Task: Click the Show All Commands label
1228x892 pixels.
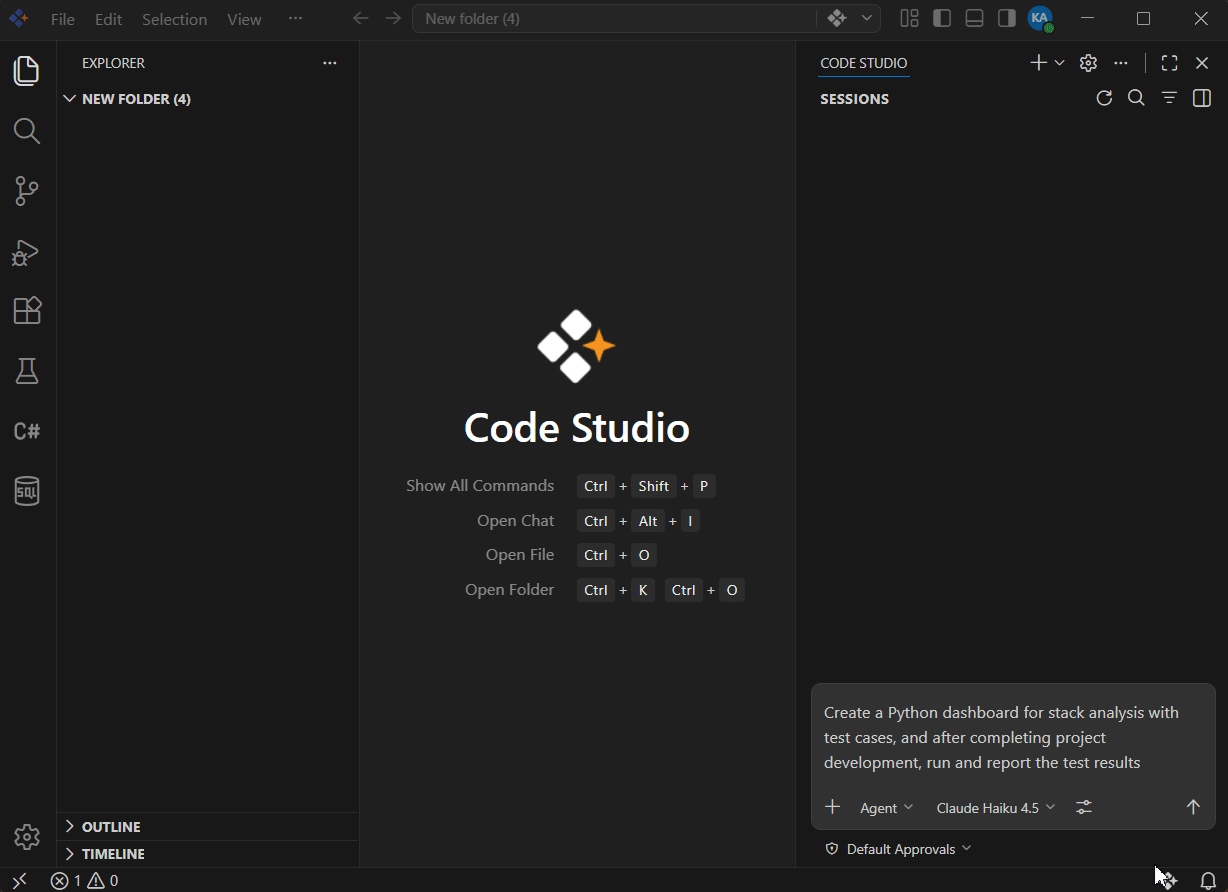Action: 480,485
